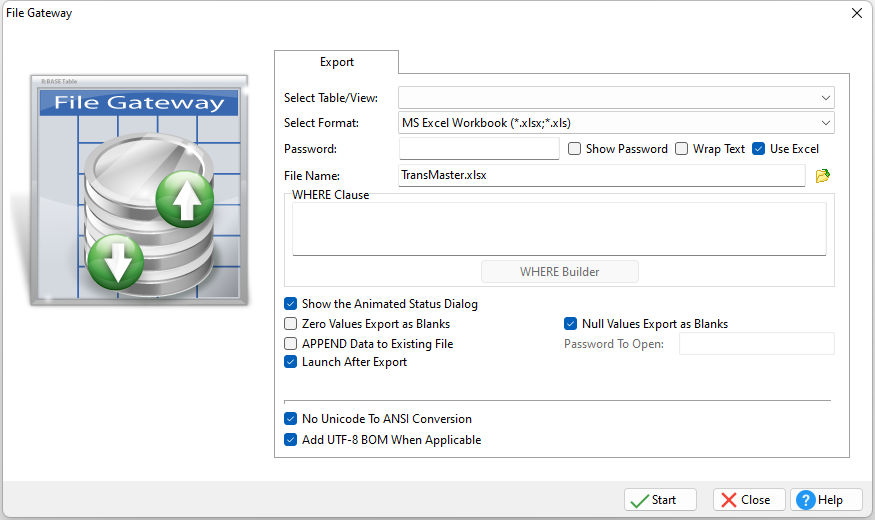
Task: Focus the Password input field
Action: (479, 148)
